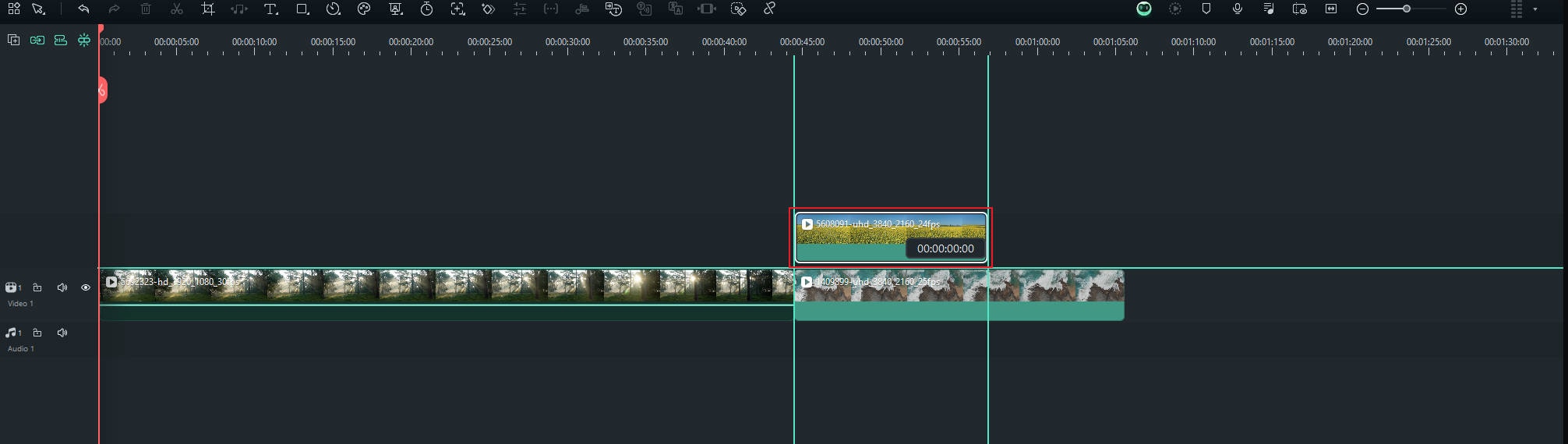Click ruler at 00:00:15:00 mark
Screen dimensions: 1568x444
coord(333,42)
